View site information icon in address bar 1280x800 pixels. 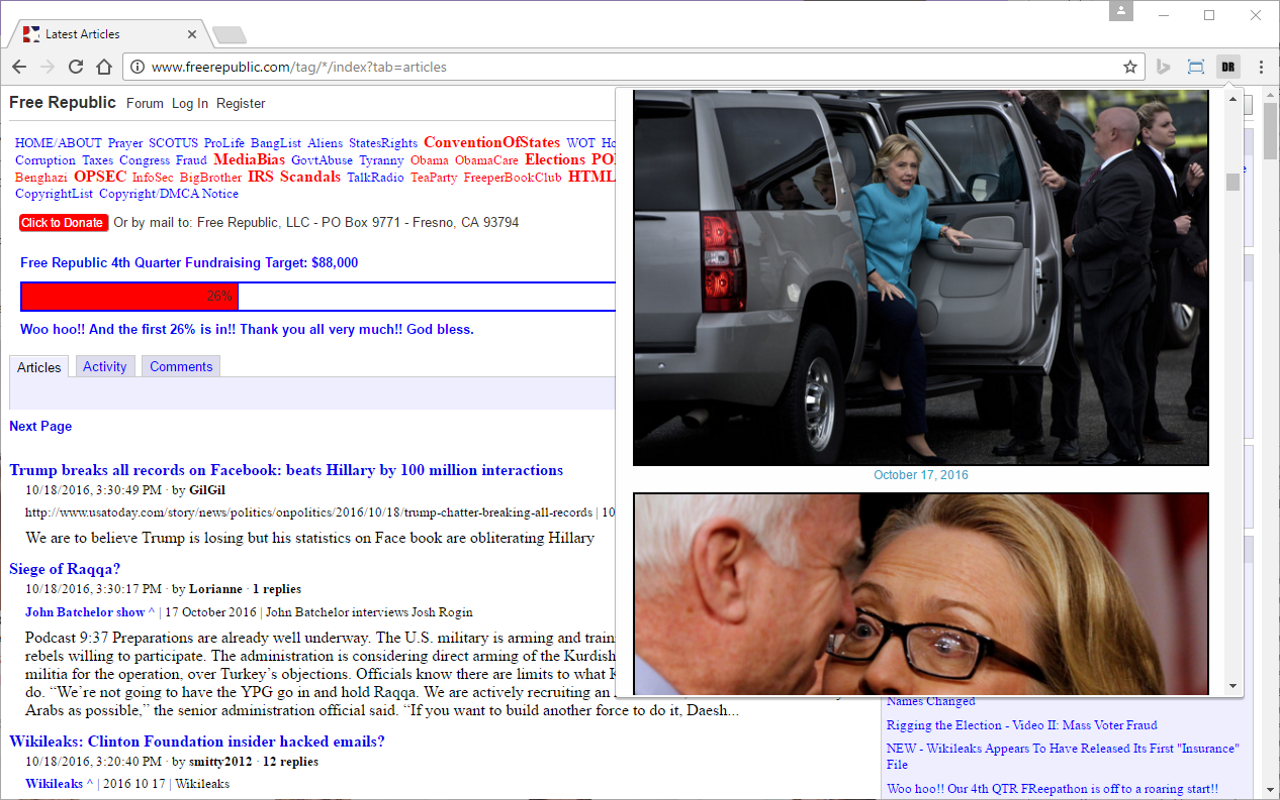136,67
